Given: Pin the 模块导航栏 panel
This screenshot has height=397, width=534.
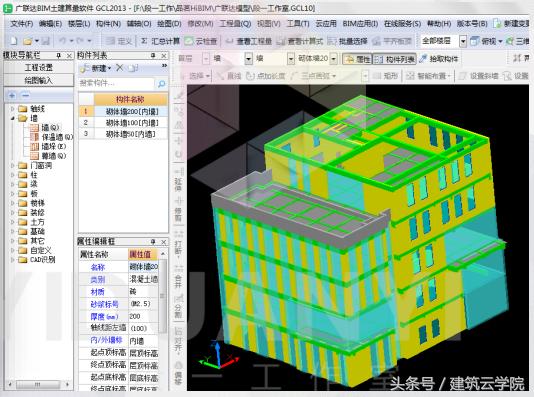Looking at the screenshot, I should (x=59, y=55).
